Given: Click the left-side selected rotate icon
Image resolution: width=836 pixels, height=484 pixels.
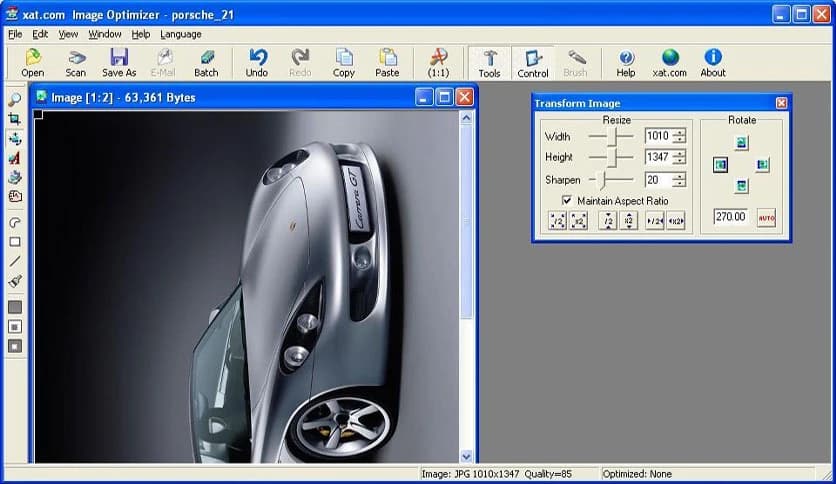Looking at the screenshot, I should (x=720, y=164).
